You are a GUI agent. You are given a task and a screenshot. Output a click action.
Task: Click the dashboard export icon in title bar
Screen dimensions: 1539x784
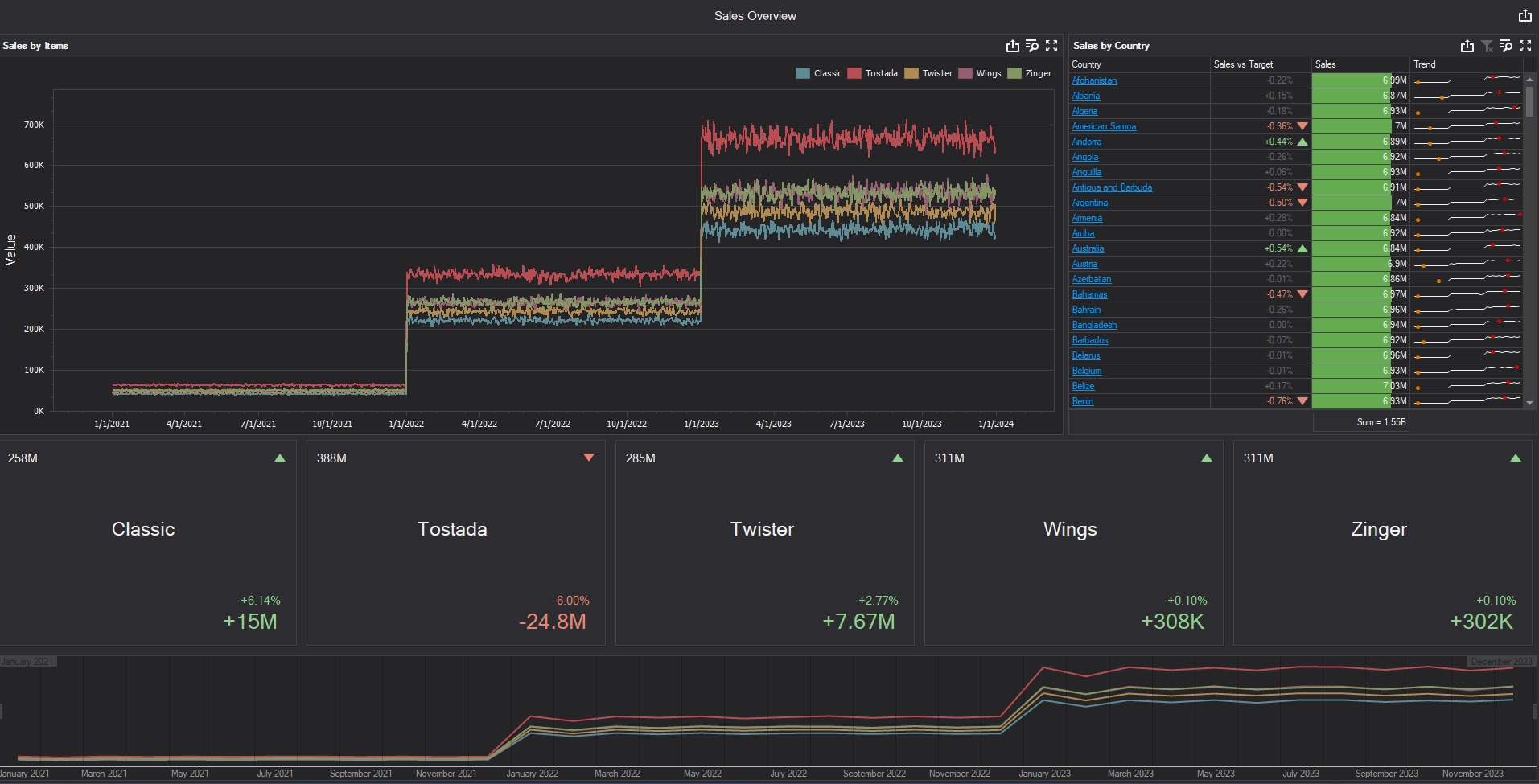1525,15
